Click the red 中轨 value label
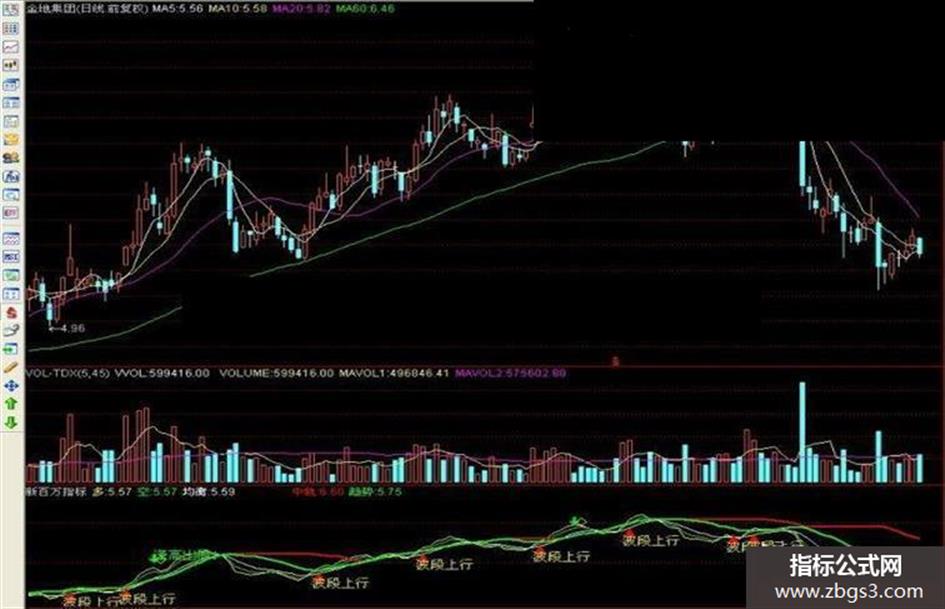Image resolution: width=945 pixels, height=609 pixels. coord(318,492)
